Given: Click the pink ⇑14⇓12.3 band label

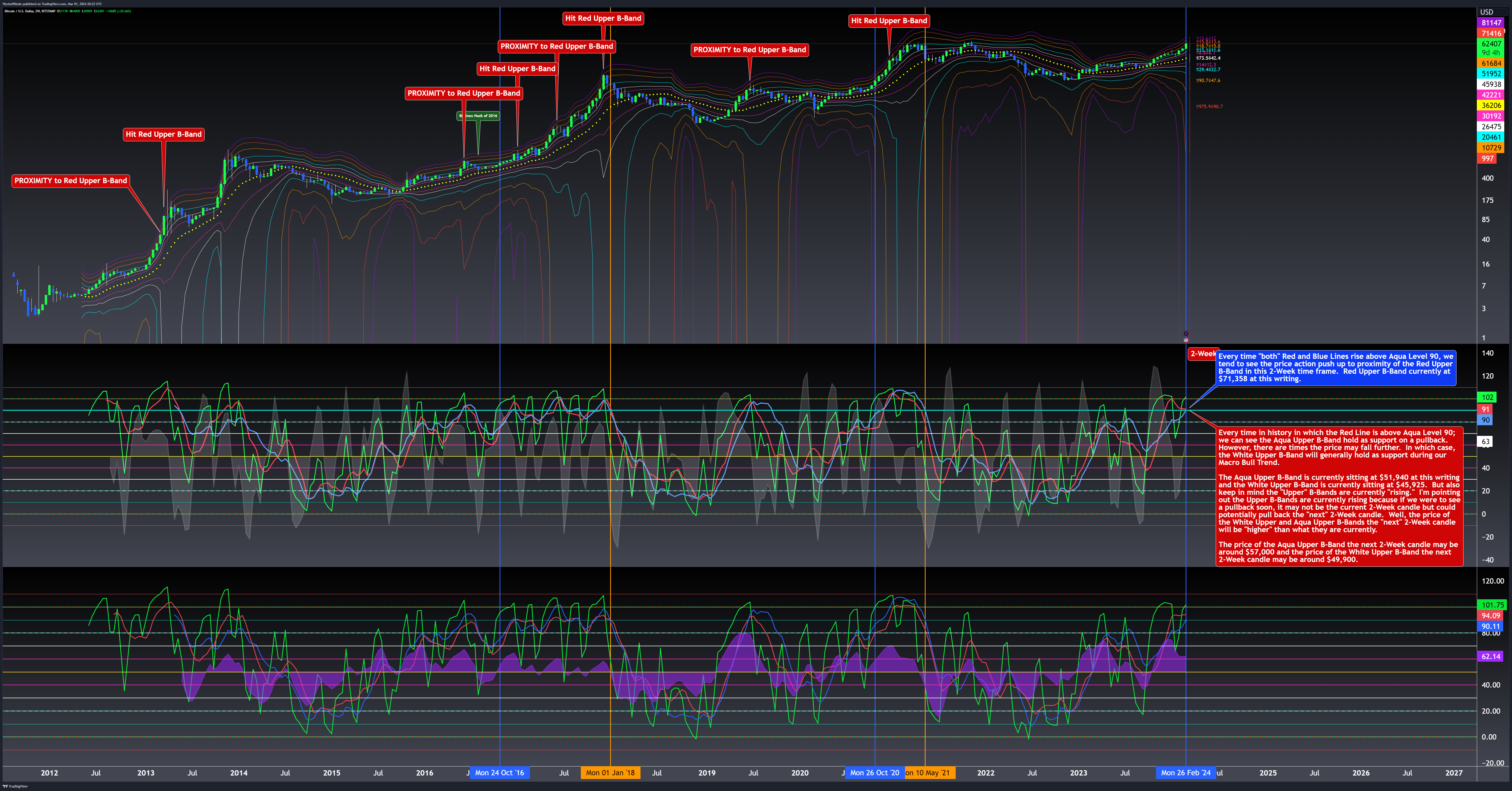Looking at the screenshot, I should click(x=1206, y=65).
